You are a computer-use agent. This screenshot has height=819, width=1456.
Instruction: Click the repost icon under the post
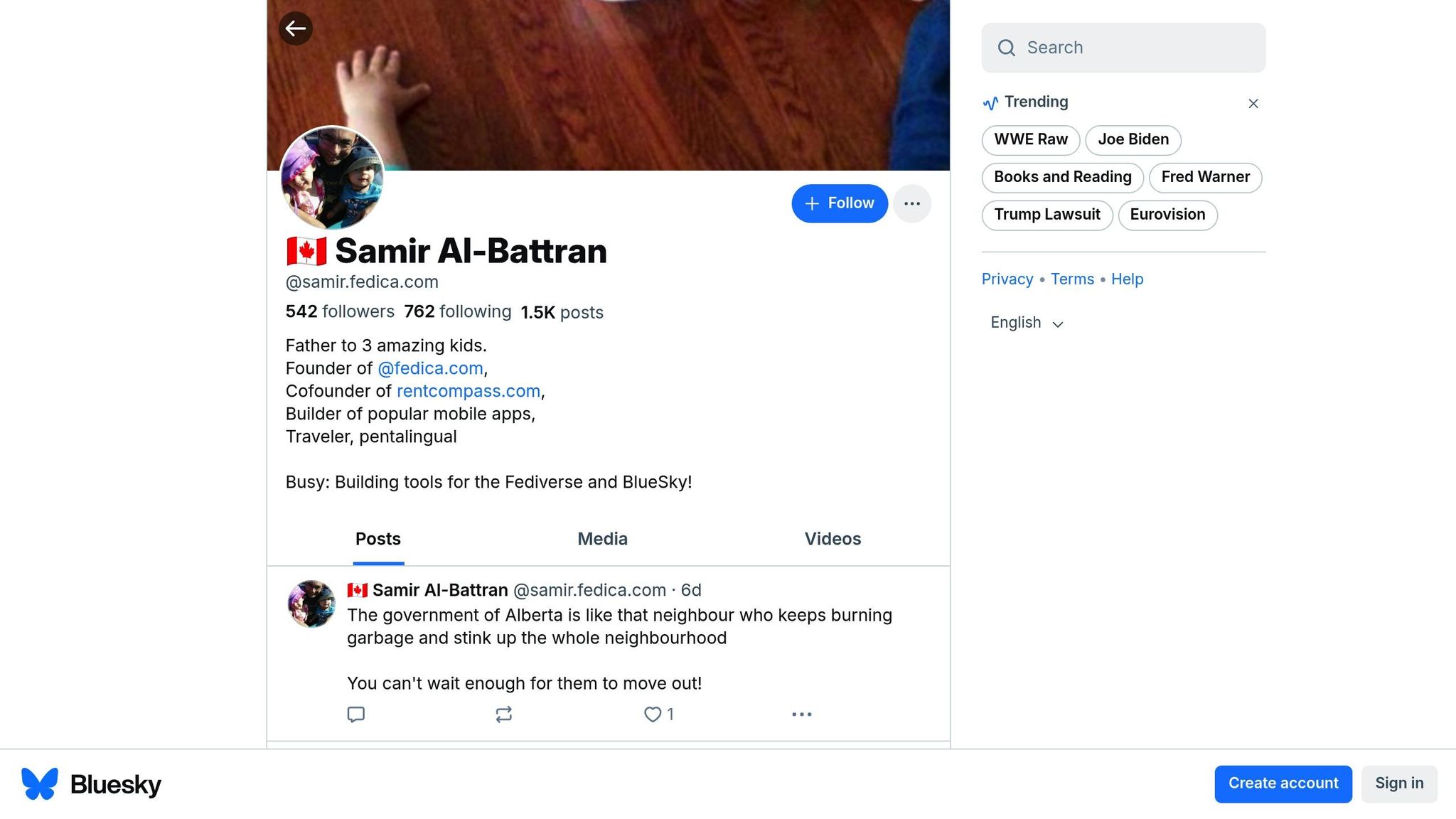[504, 714]
